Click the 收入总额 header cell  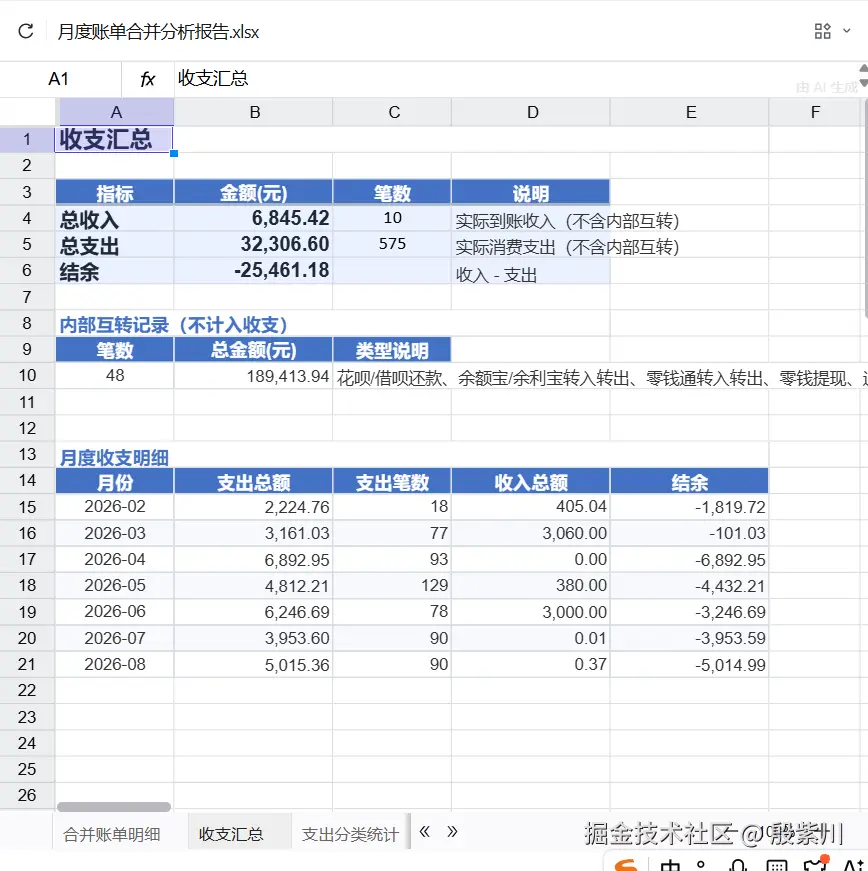tap(531, 482)
